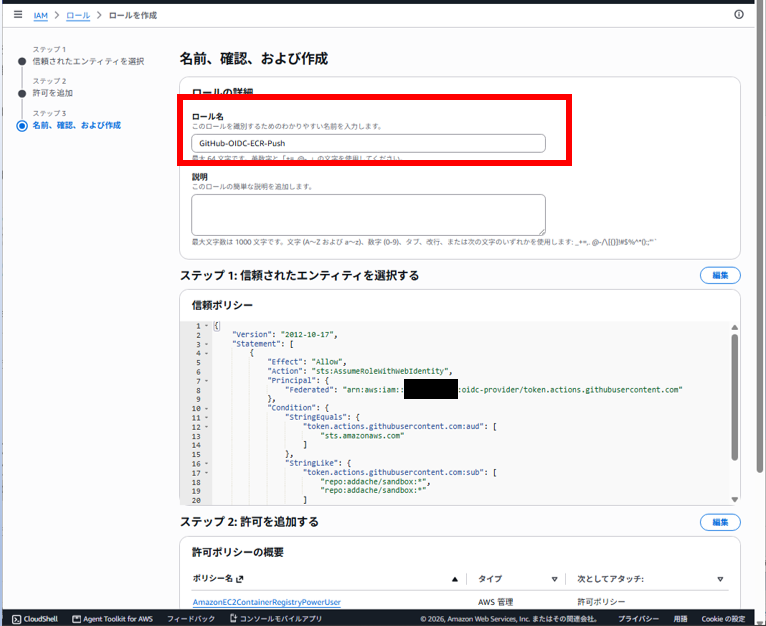Click "repo:addache/sandbox:*" on line 18
Viewport: 766px width, 626px height.
[x=373, y=482]
